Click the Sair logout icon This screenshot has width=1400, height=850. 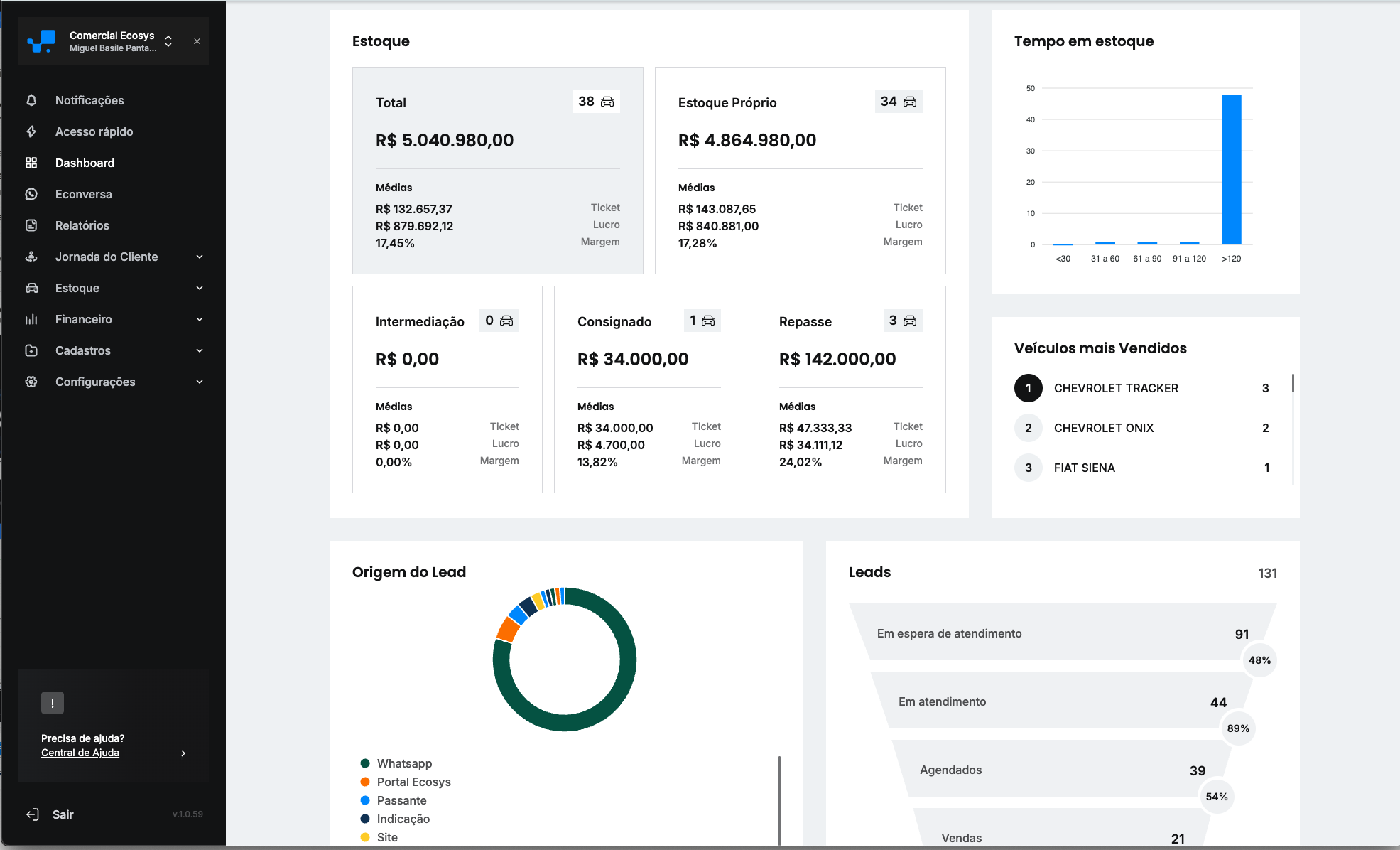[31, 814]
